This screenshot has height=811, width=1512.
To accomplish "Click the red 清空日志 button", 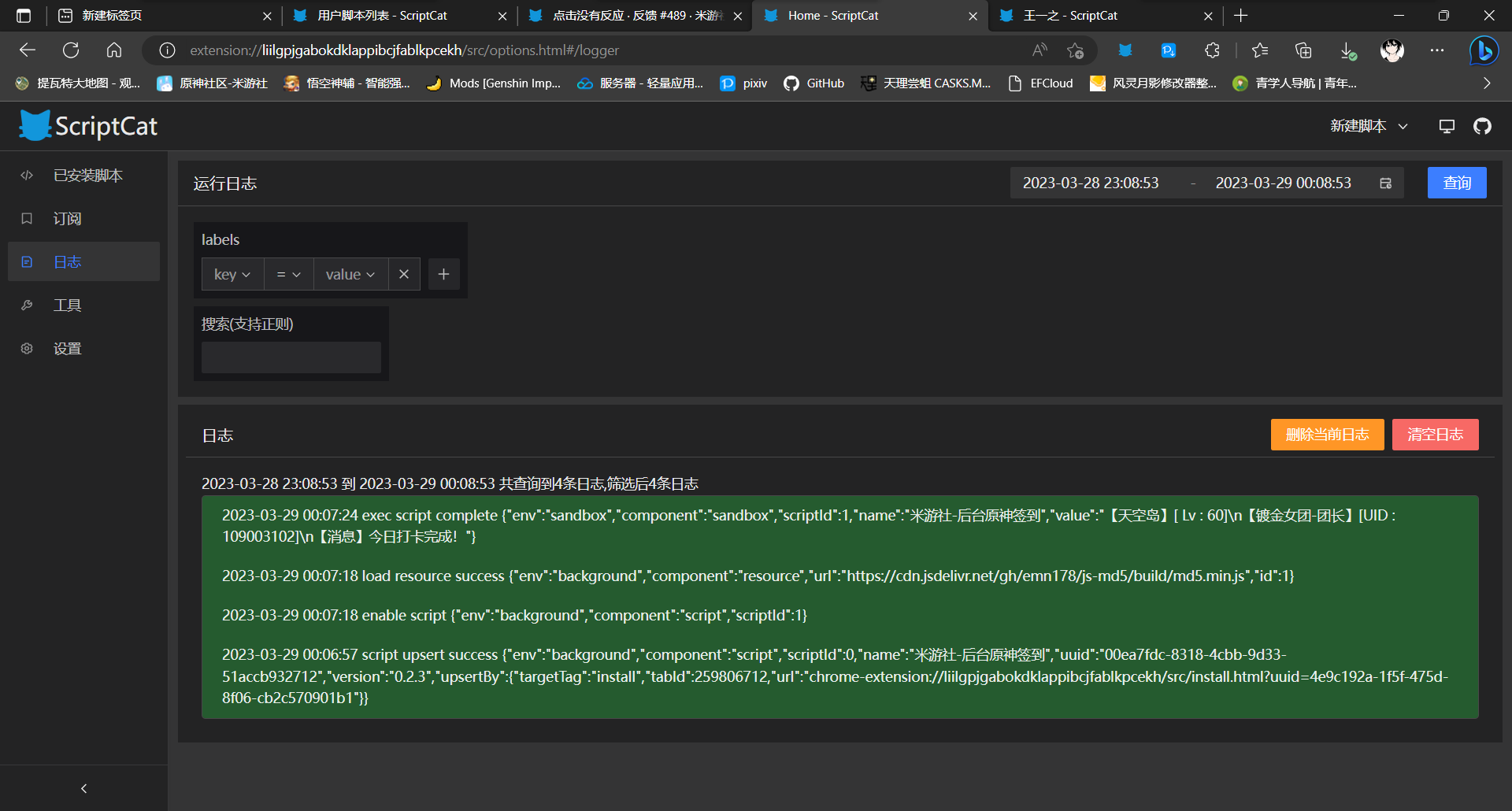I will pos(1435,435).
